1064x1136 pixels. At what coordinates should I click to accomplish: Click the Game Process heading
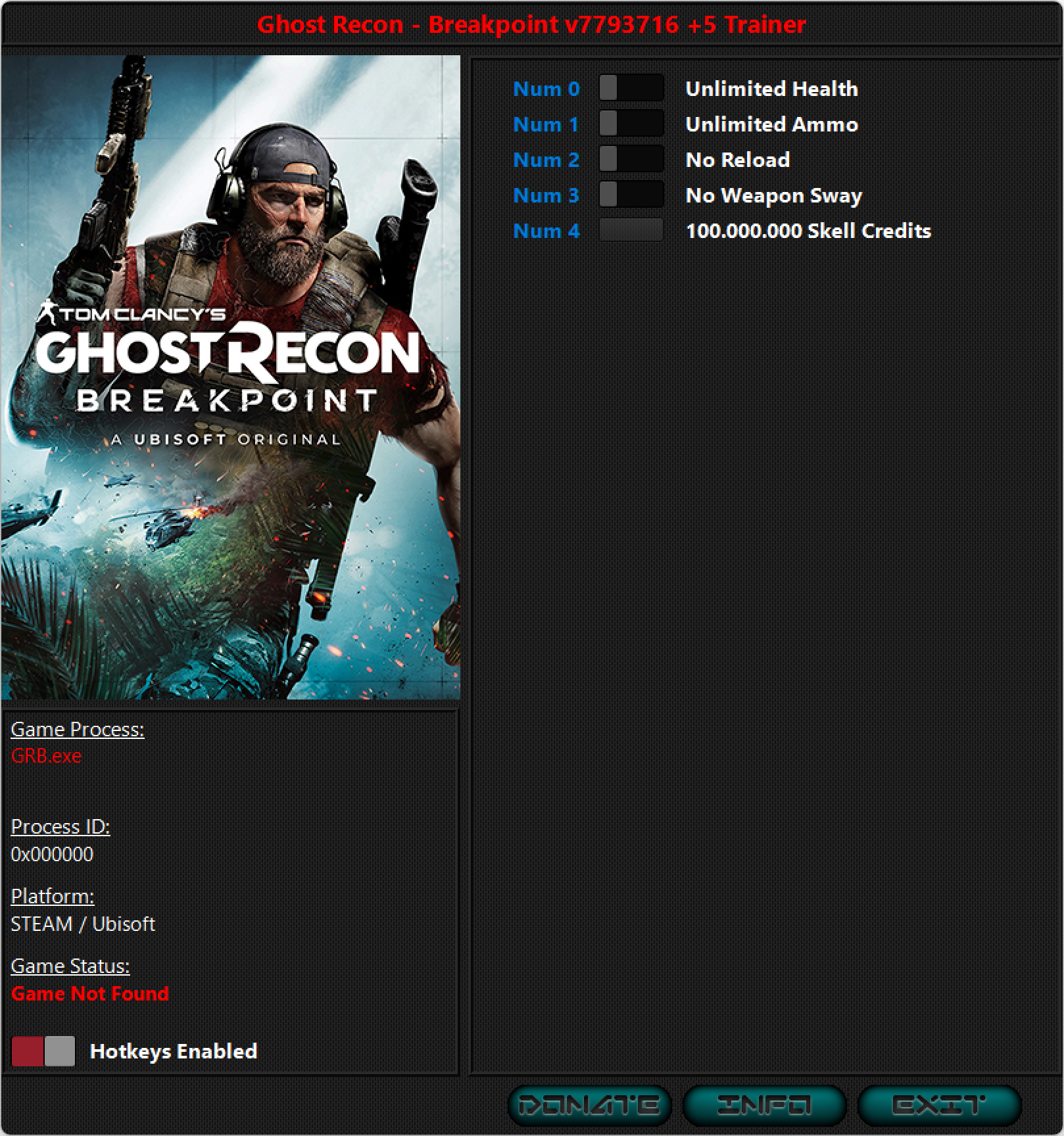[x=78, y=729]
